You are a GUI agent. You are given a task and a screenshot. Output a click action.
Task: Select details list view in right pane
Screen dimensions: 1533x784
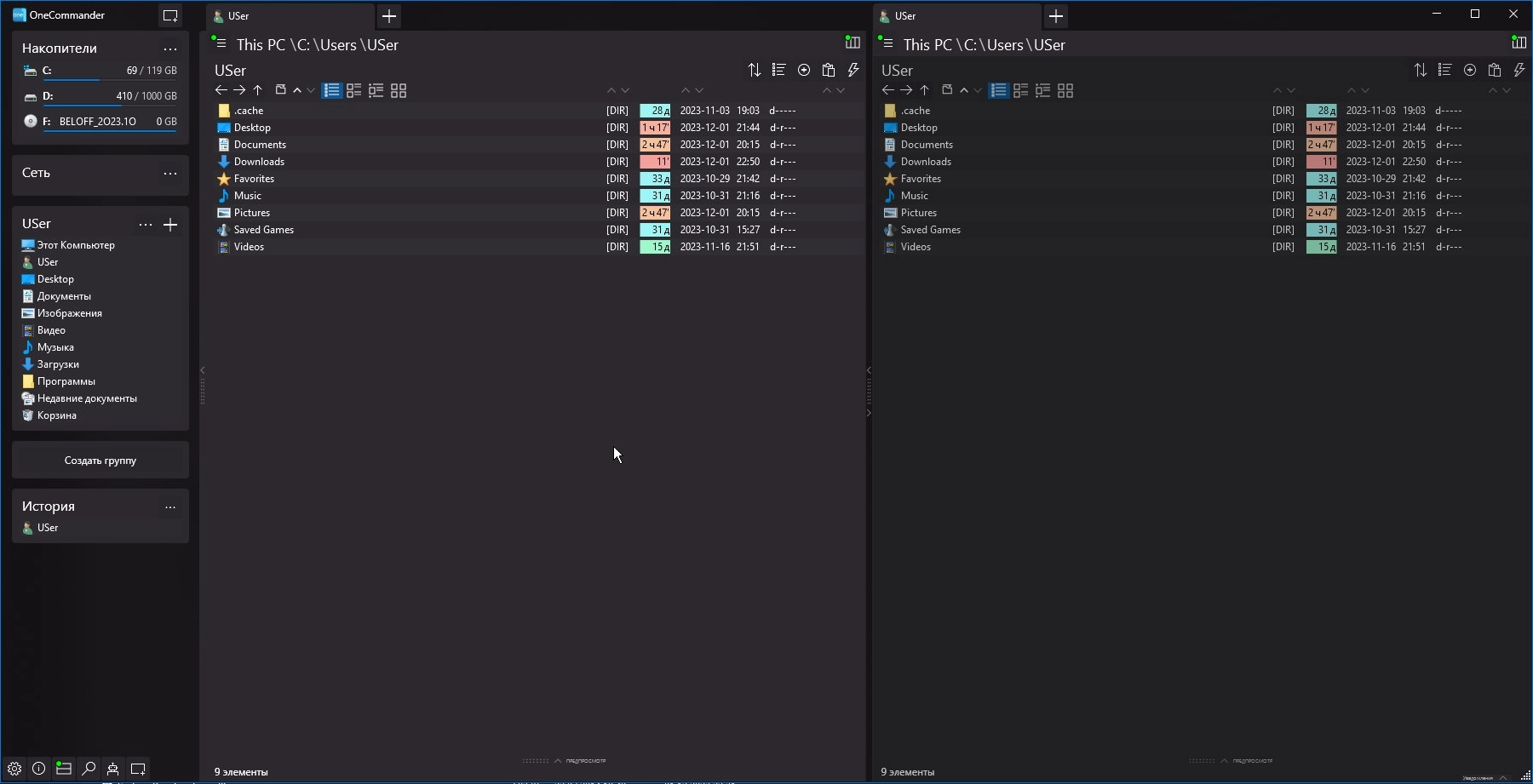[x=999, y=90]
